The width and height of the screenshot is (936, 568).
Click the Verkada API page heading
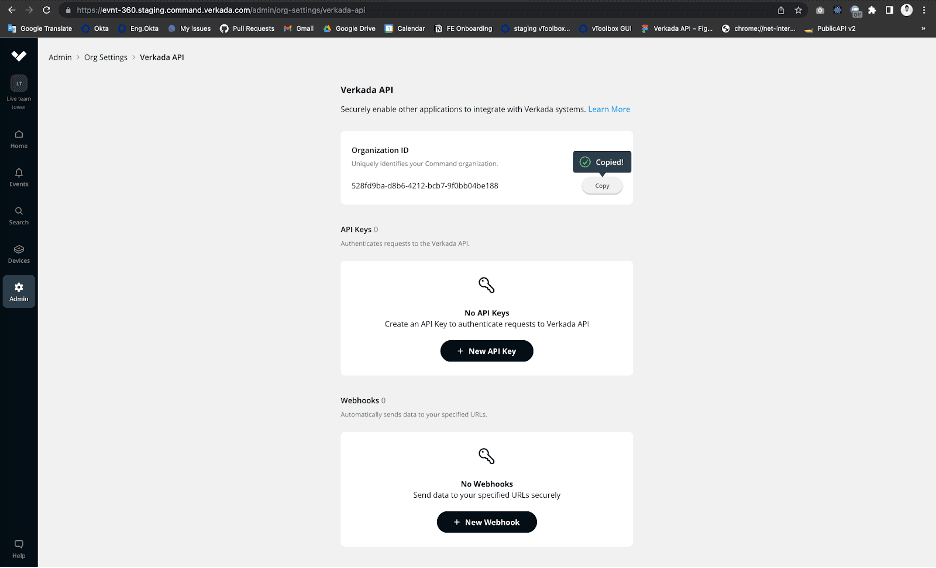coord(367,90)
